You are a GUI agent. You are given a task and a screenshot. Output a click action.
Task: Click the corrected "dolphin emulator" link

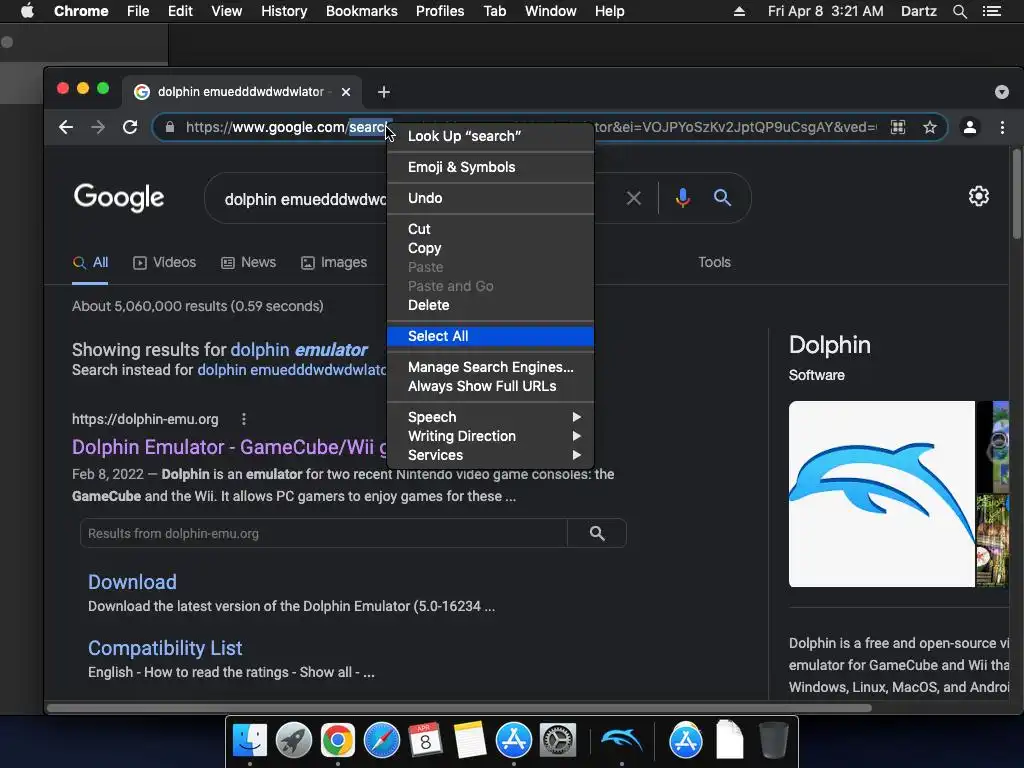click(299, 350)
